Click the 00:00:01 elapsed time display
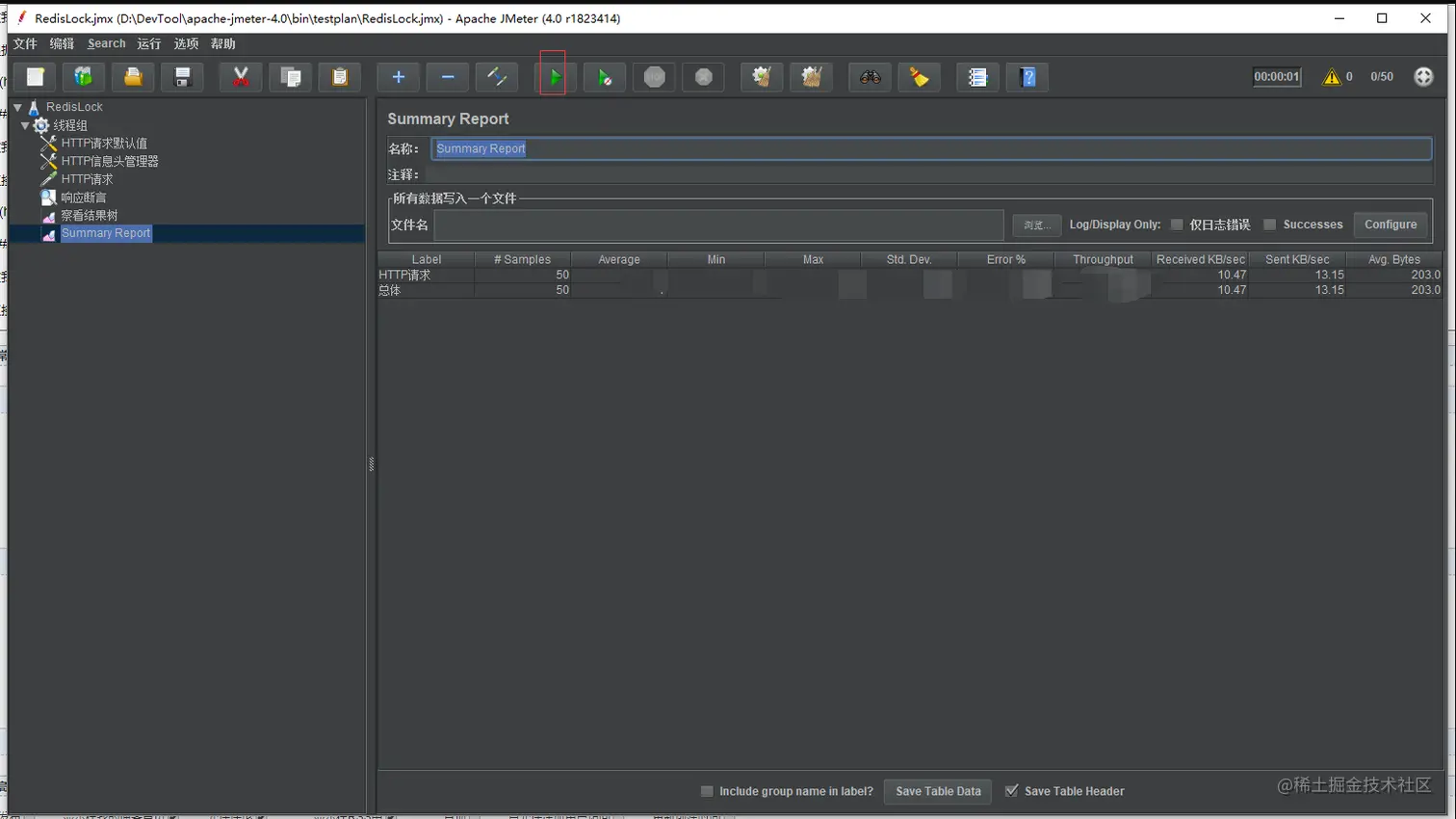The height and width of the screenshot is (819, 1456). pos(1276,77)
